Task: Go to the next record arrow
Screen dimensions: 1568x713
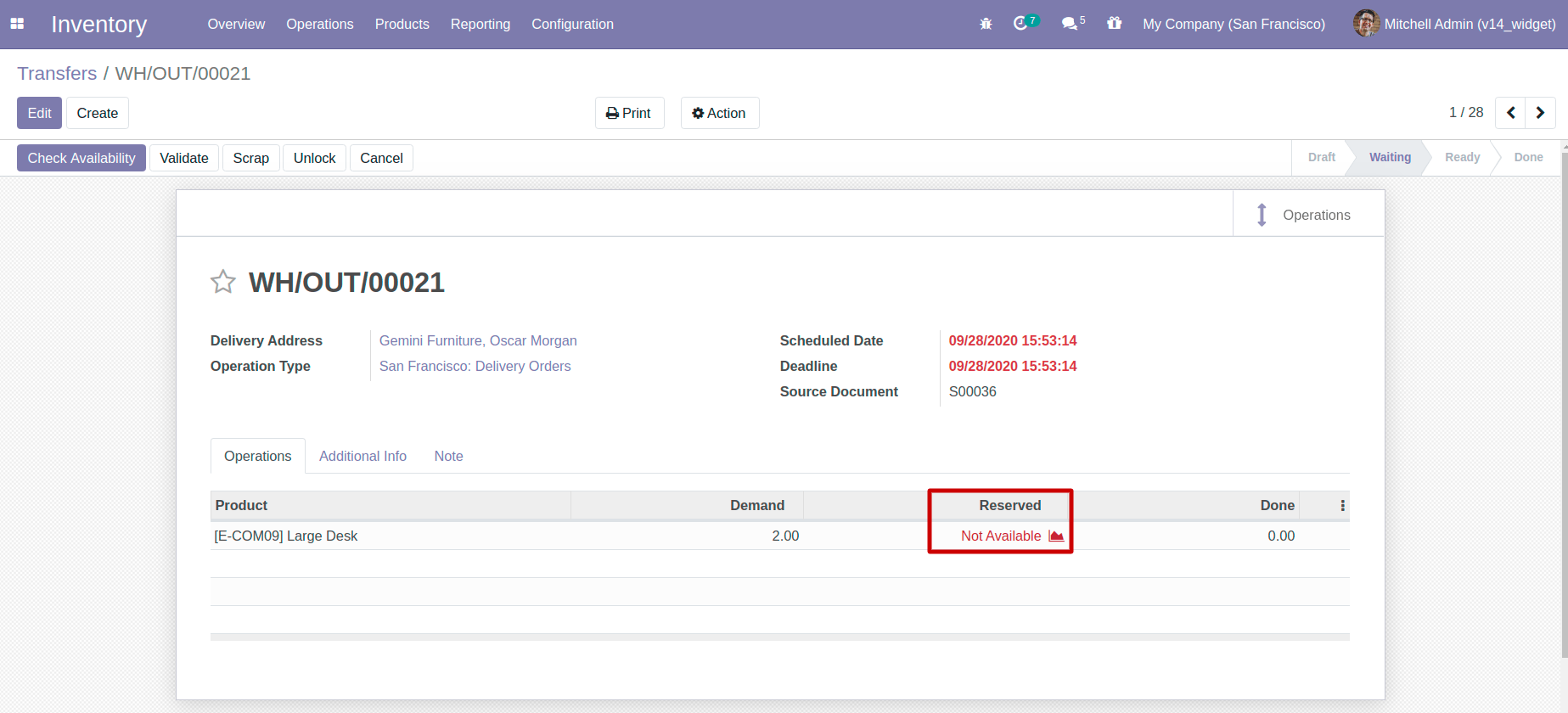Action: click(1540, 113)
